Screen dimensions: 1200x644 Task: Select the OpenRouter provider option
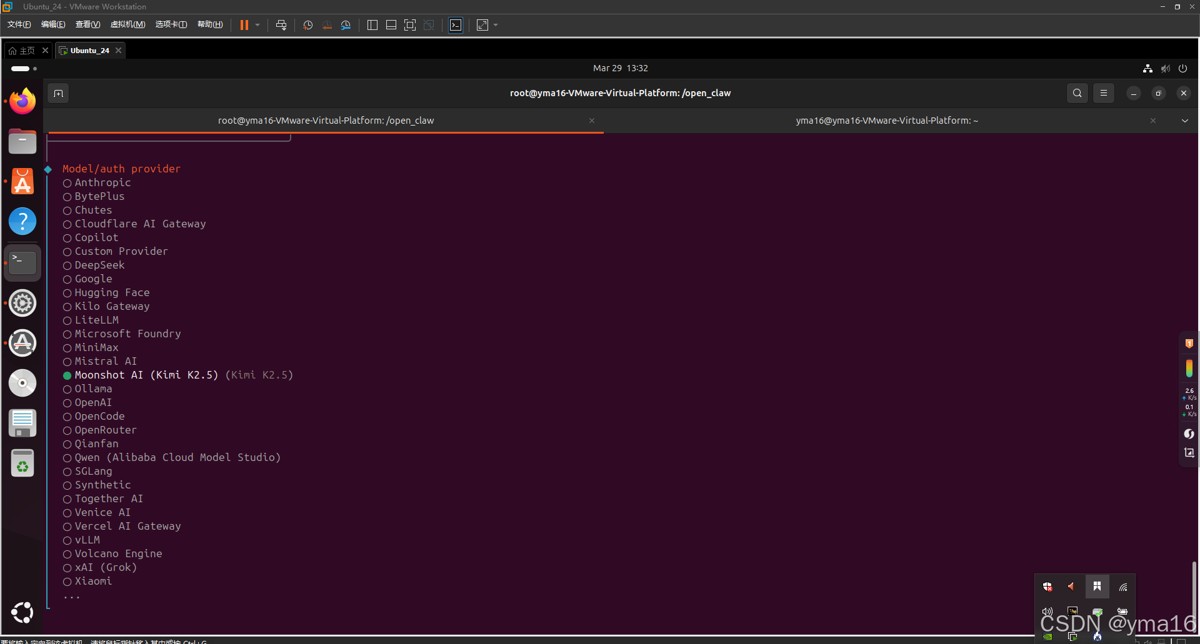coord(100,430)
